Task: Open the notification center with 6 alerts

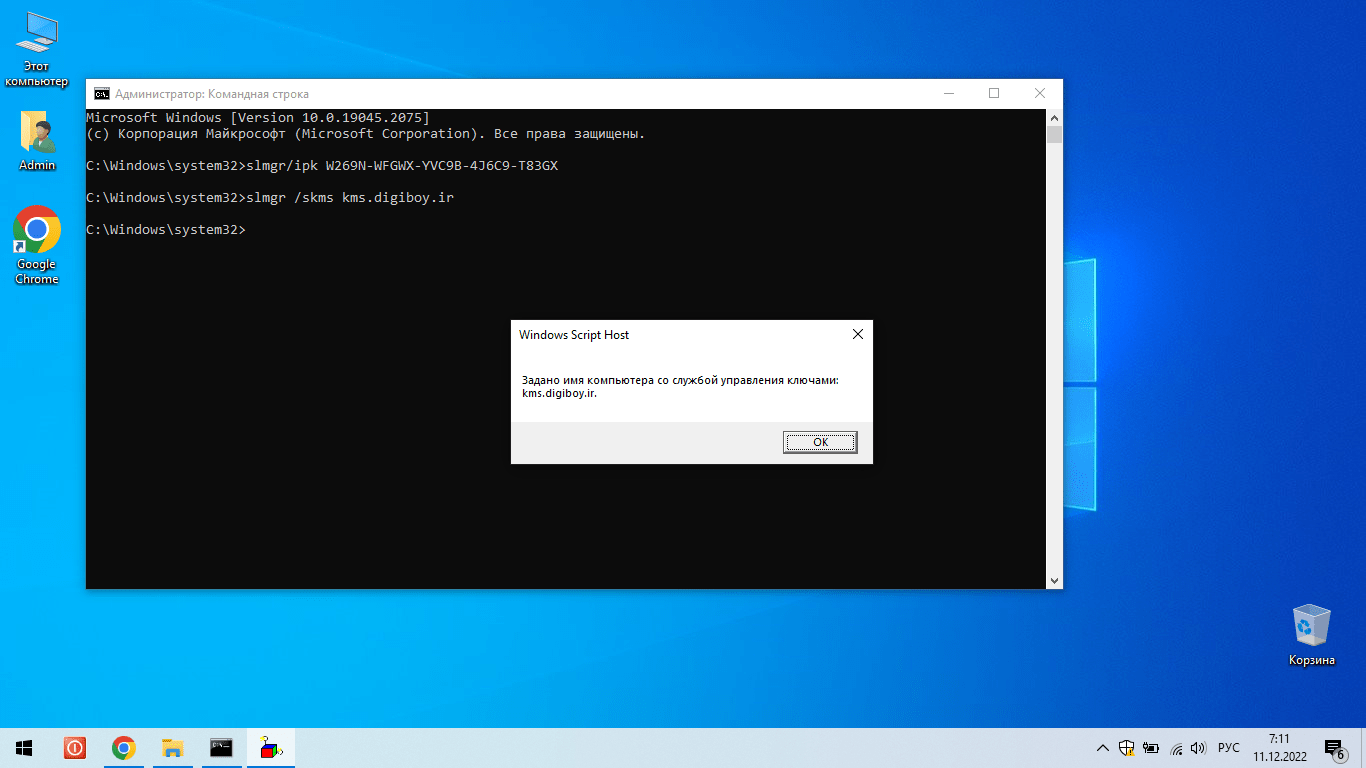Action: point(1334,748)
